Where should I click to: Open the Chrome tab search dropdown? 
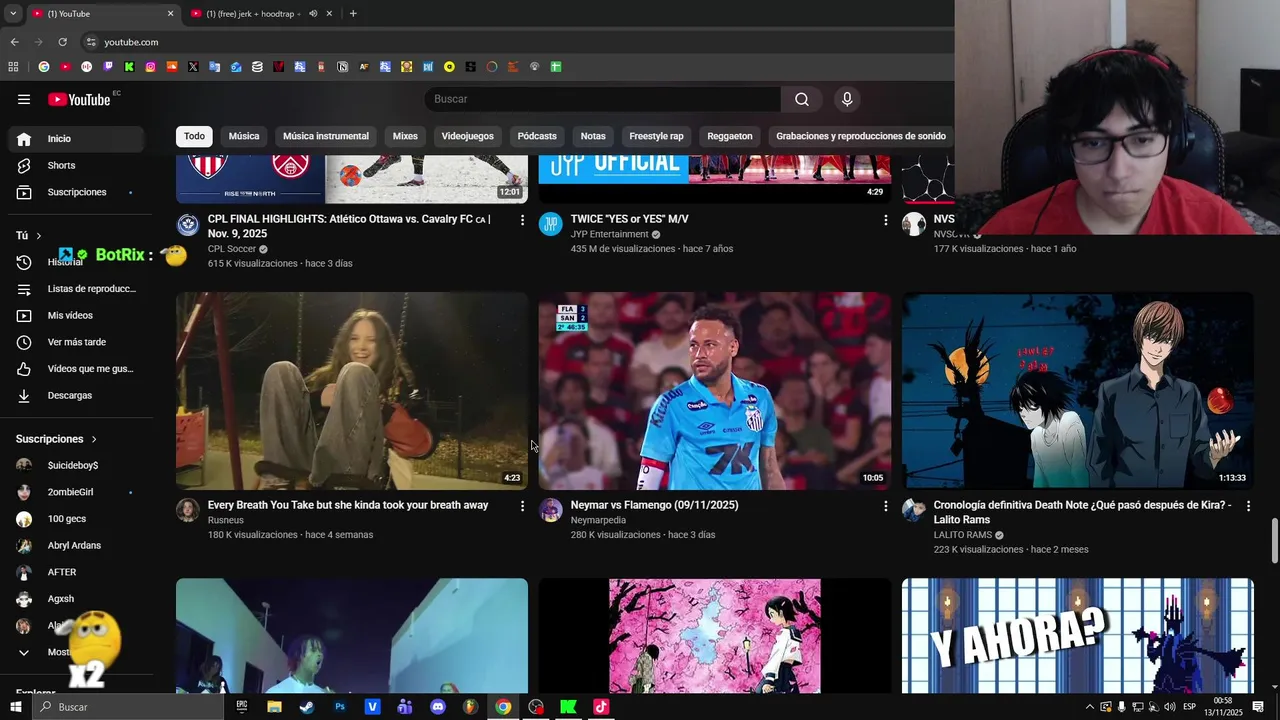[12, 13]
